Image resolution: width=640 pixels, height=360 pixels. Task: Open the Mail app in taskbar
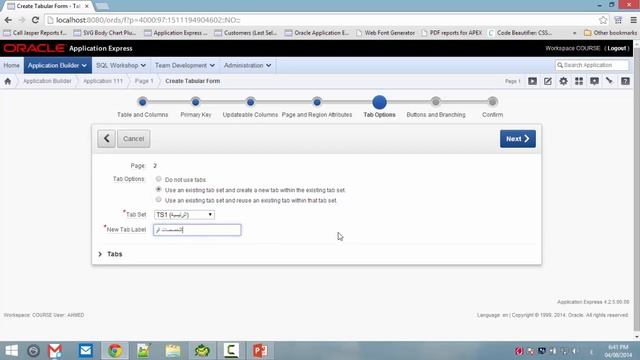86,351
